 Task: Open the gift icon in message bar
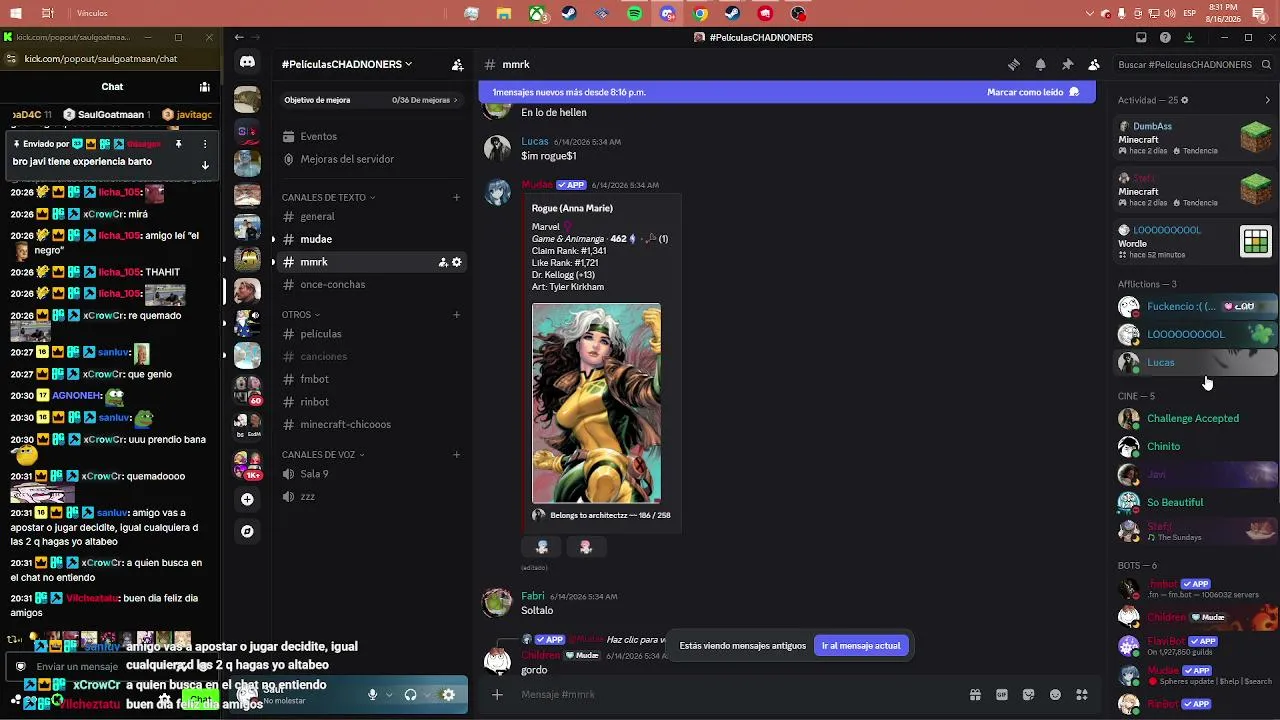975,695
